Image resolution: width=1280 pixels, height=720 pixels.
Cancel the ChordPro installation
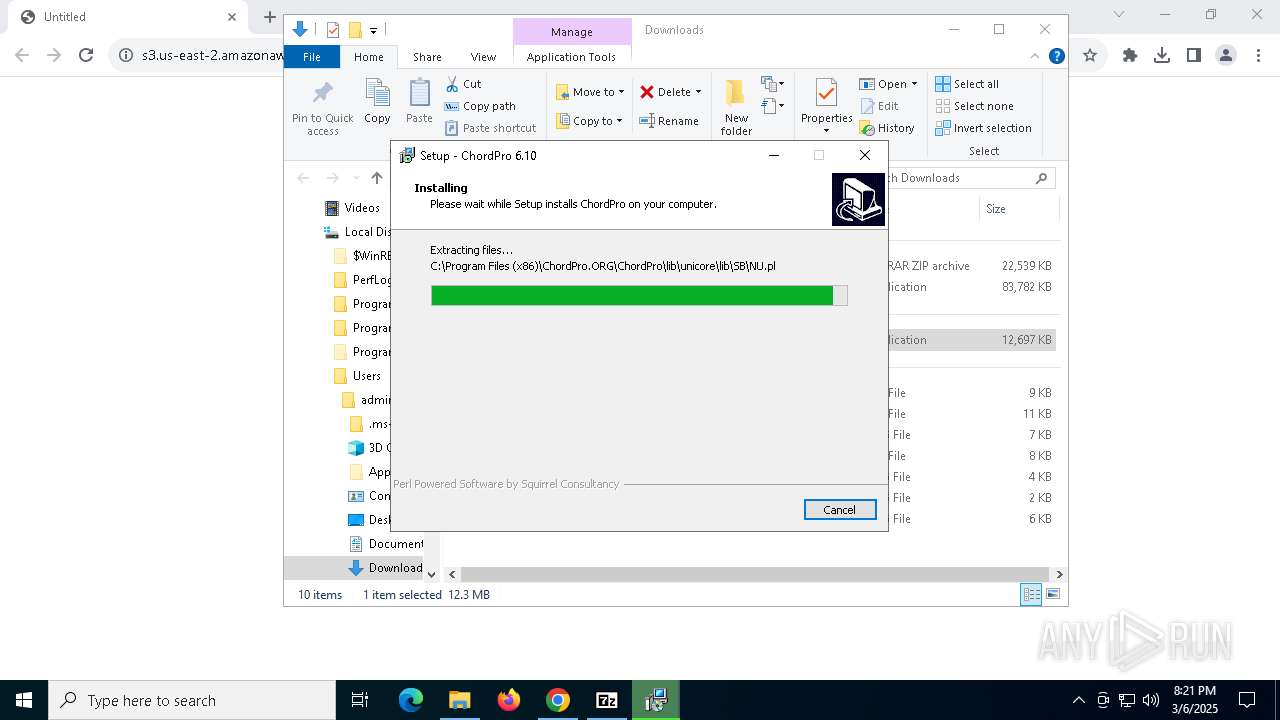coord(840,509)
